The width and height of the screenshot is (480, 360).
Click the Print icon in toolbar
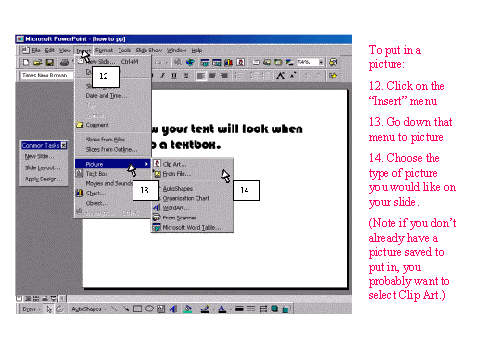(x=64, y=62)
